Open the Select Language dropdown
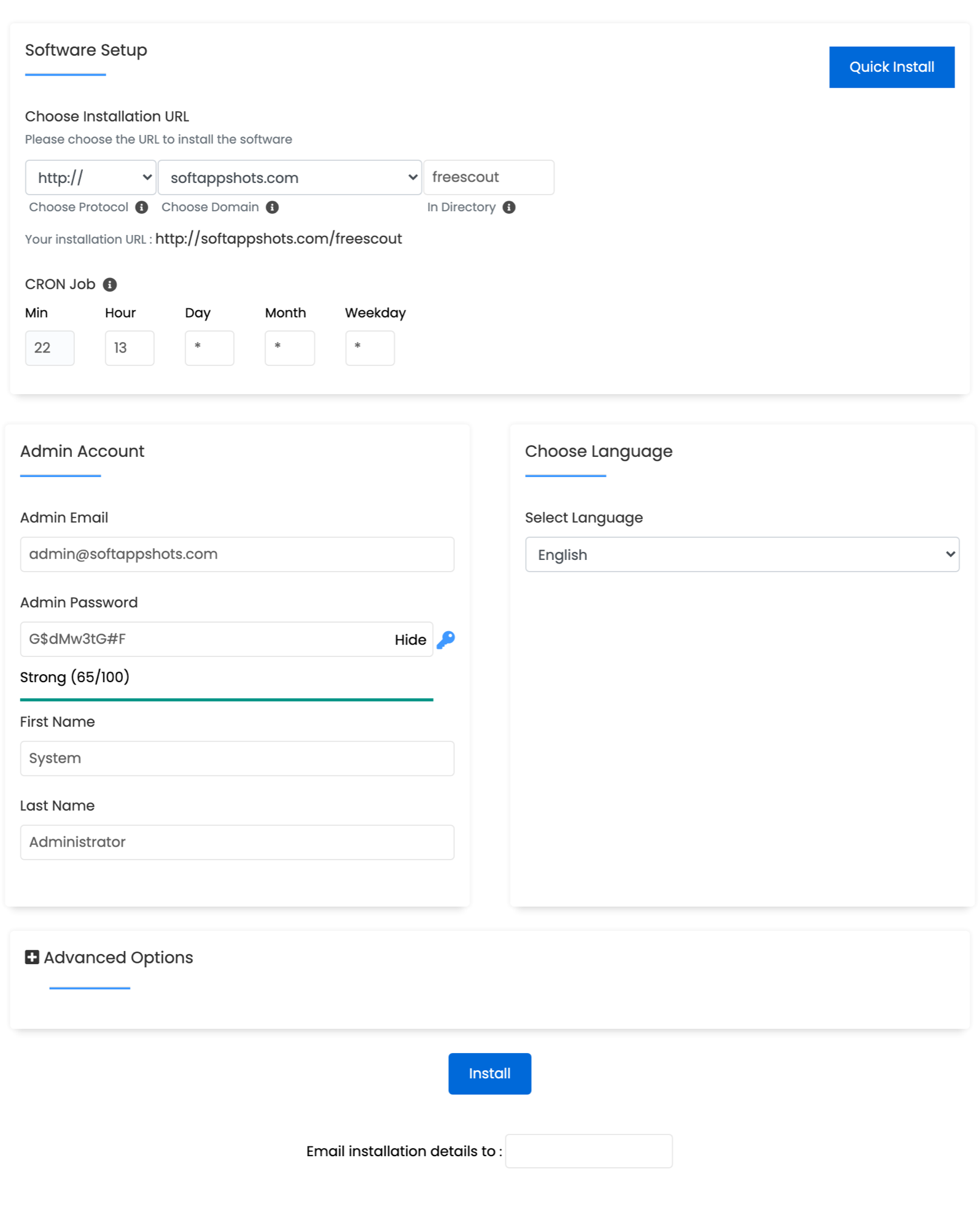The image size is (980, 1228). 742,555
